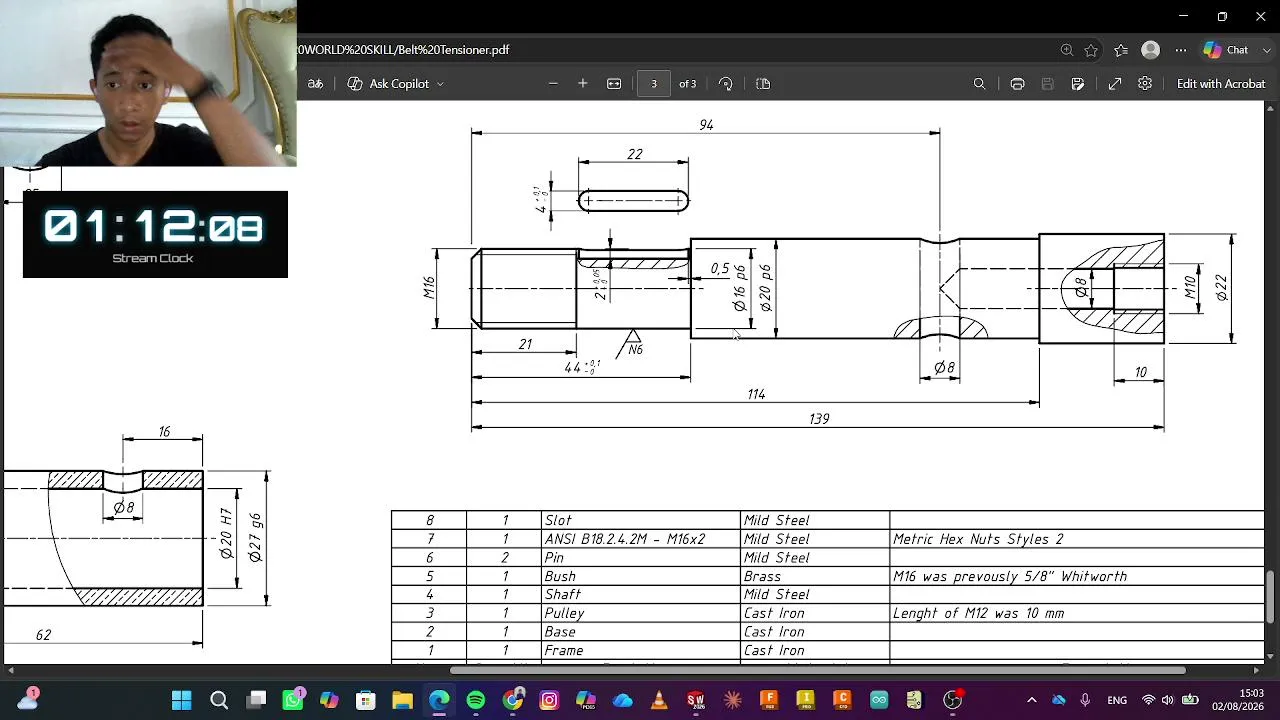
Task: Click the 114 dimension on shaft drawing
Action: (x=756, y=395)
